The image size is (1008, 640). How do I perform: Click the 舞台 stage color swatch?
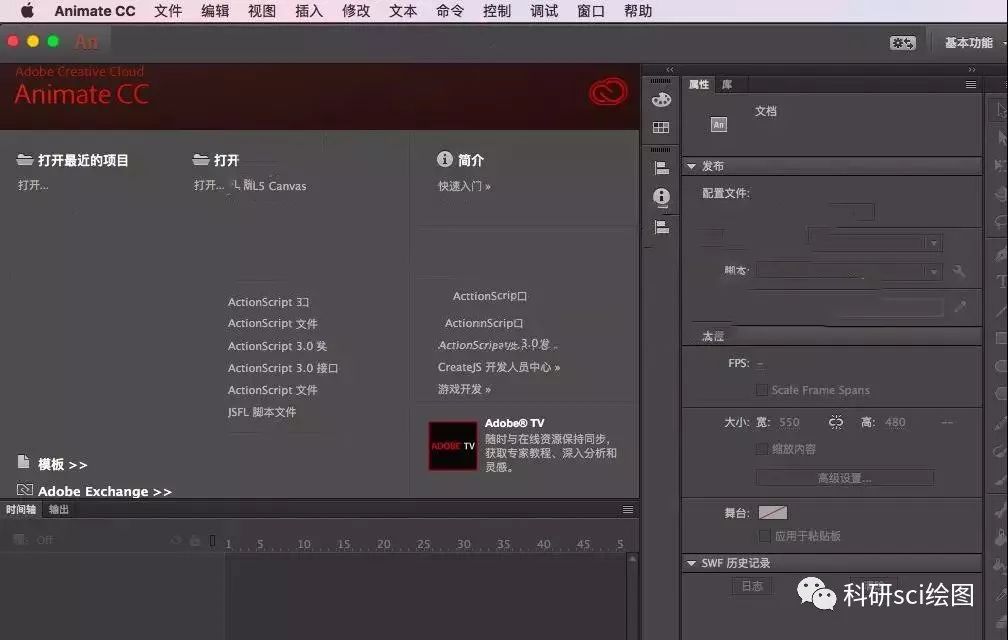(773, 512)
